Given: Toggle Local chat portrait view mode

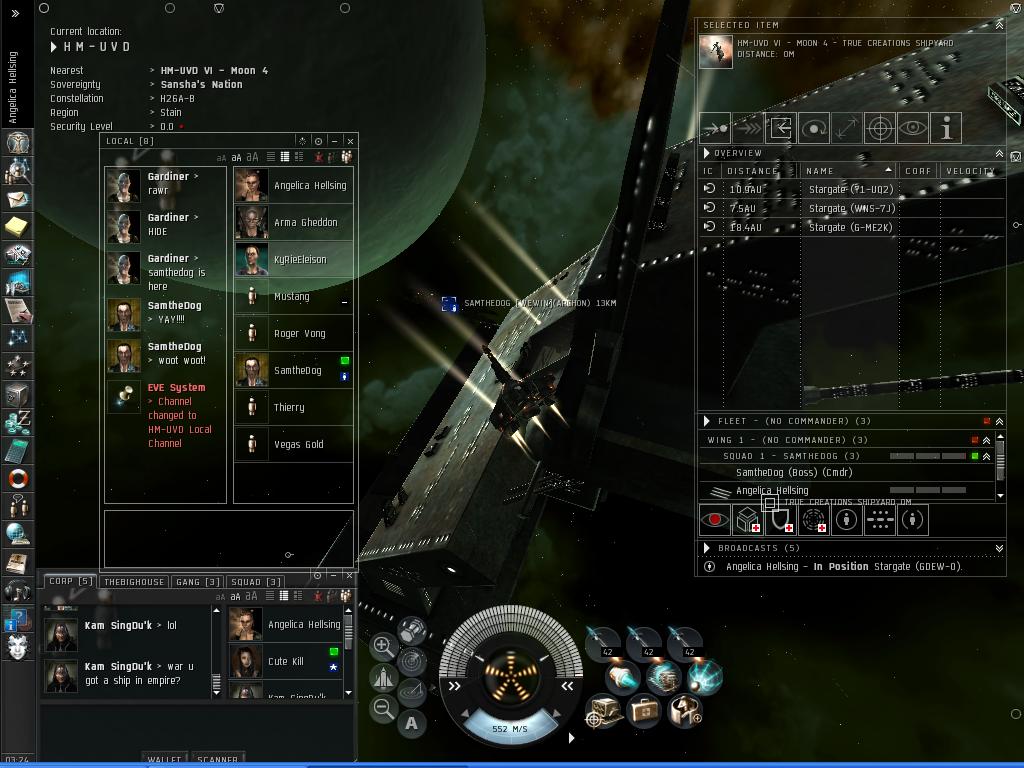Looking at the screenshot, I should click(298, 157).
